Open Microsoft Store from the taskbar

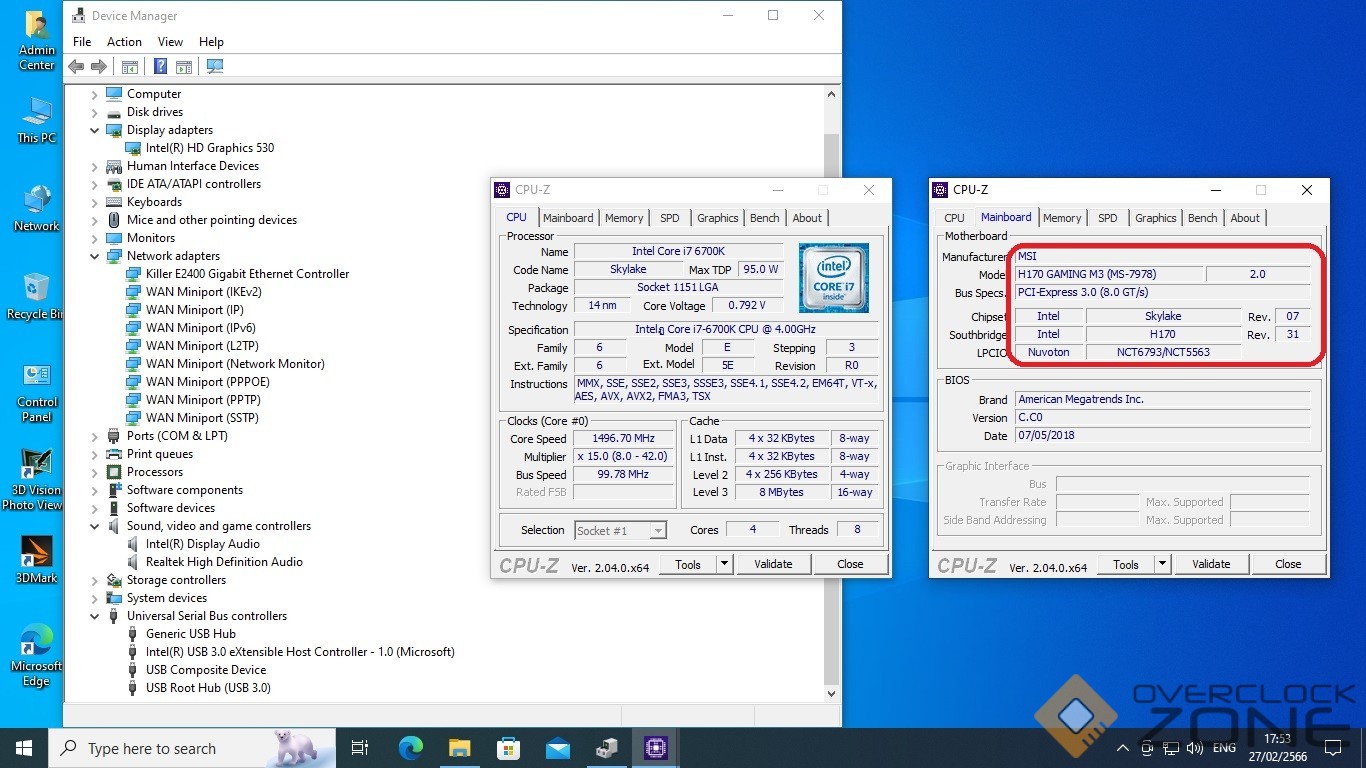tap(508, 748)
